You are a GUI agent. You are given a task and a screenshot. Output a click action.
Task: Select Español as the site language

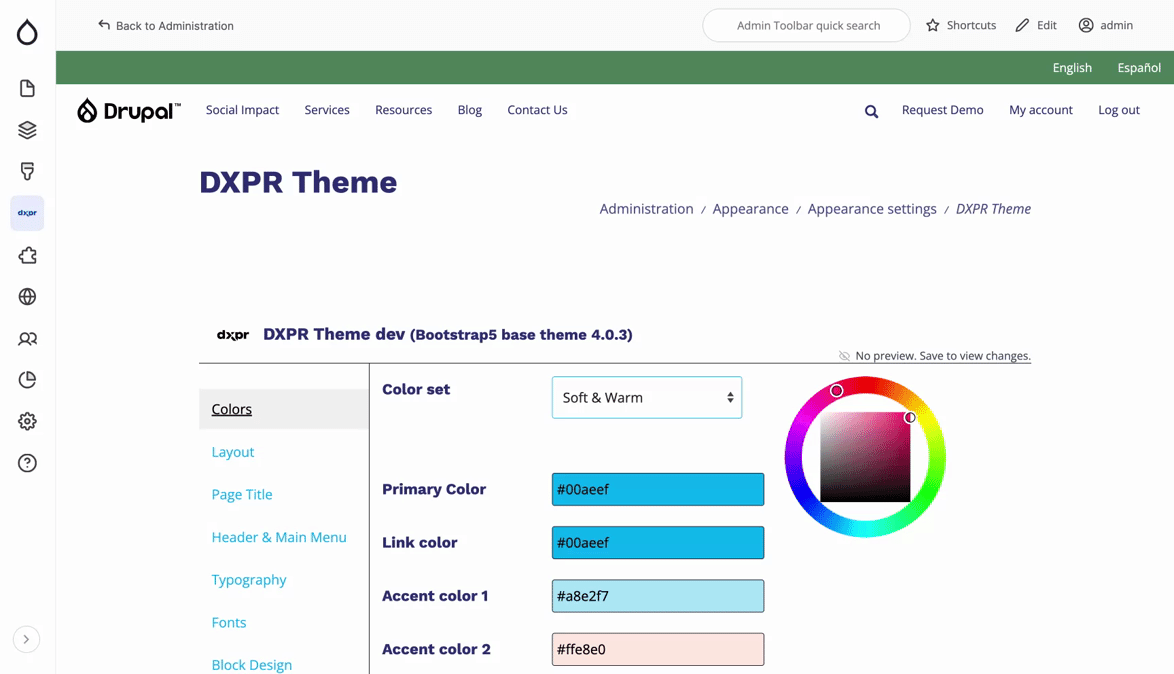[1138, 67]
